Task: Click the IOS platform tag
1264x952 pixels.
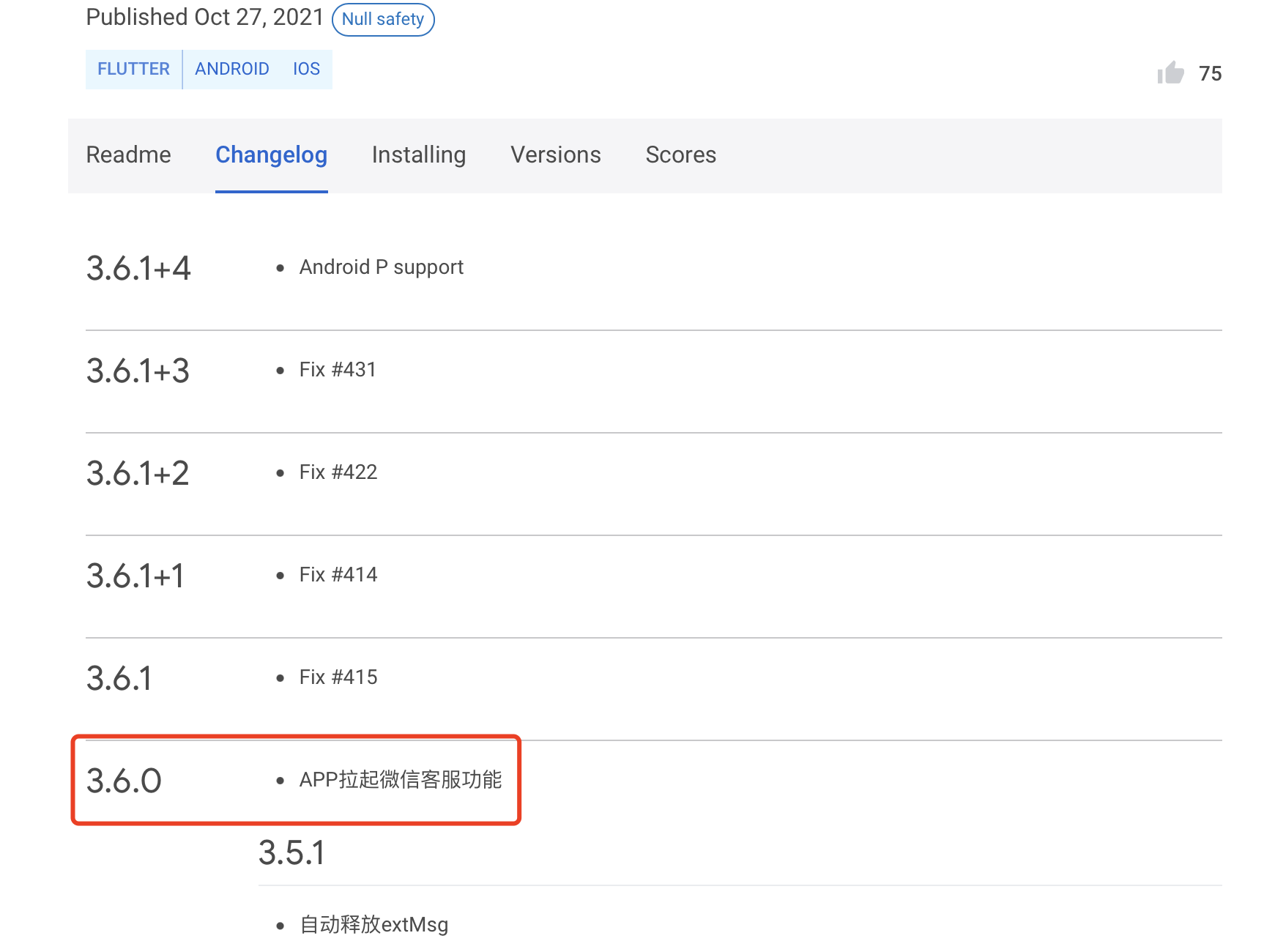Action: click(306, 69)
